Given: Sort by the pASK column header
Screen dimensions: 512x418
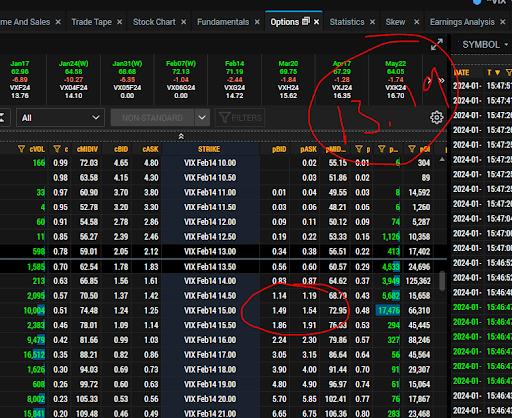Looking at the screenshot, I should pos(309,149).
